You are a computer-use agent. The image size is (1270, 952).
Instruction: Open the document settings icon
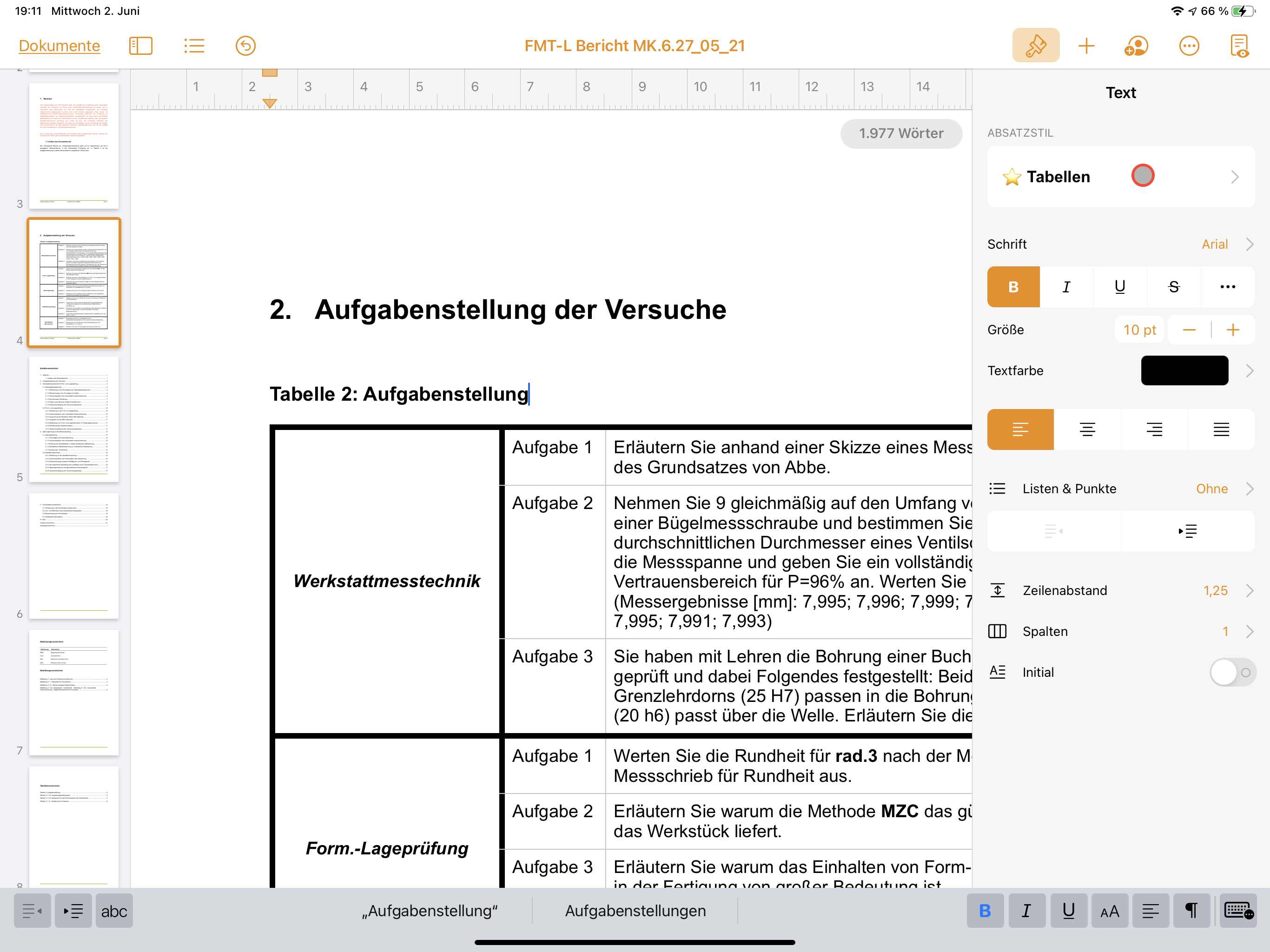(x=1239, y=46)
